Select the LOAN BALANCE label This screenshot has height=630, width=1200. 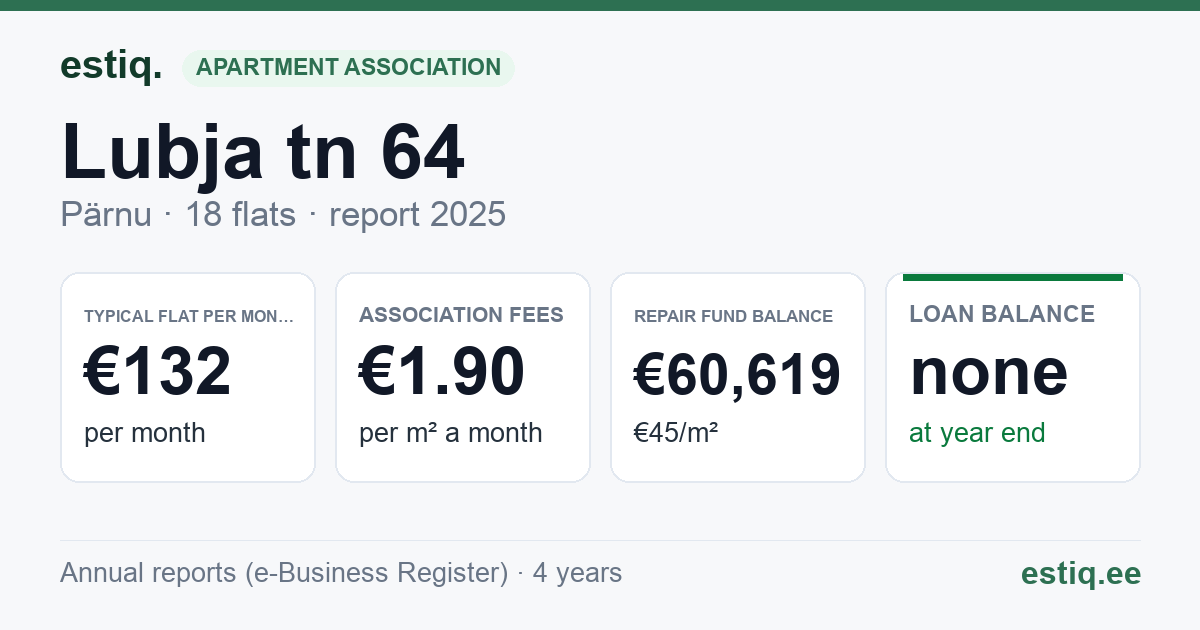click(x=1002, y=314)
